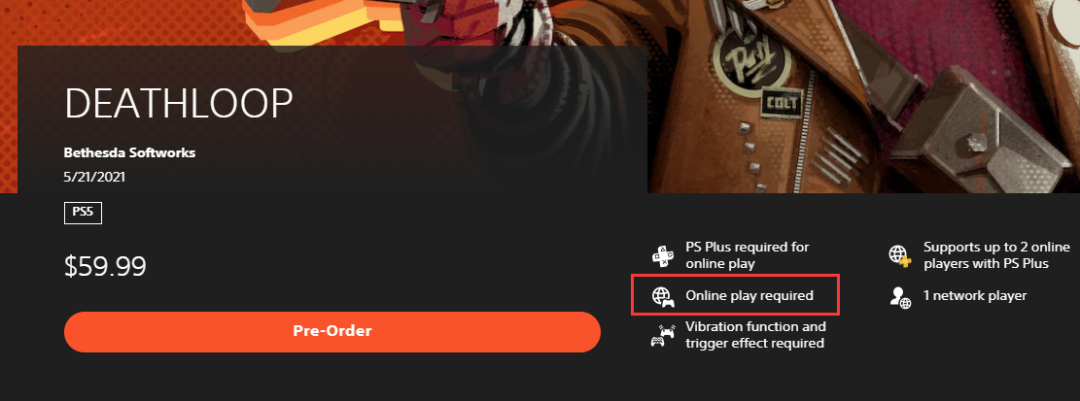The height and width of the screenshot is (401, 1080).
Task: Select the PS5 platform badge
Action: click(83, 213)
